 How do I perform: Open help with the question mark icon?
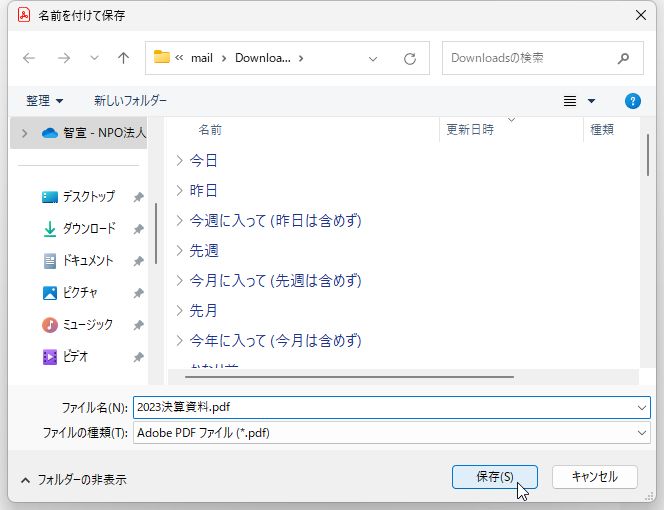pos(633,101)
